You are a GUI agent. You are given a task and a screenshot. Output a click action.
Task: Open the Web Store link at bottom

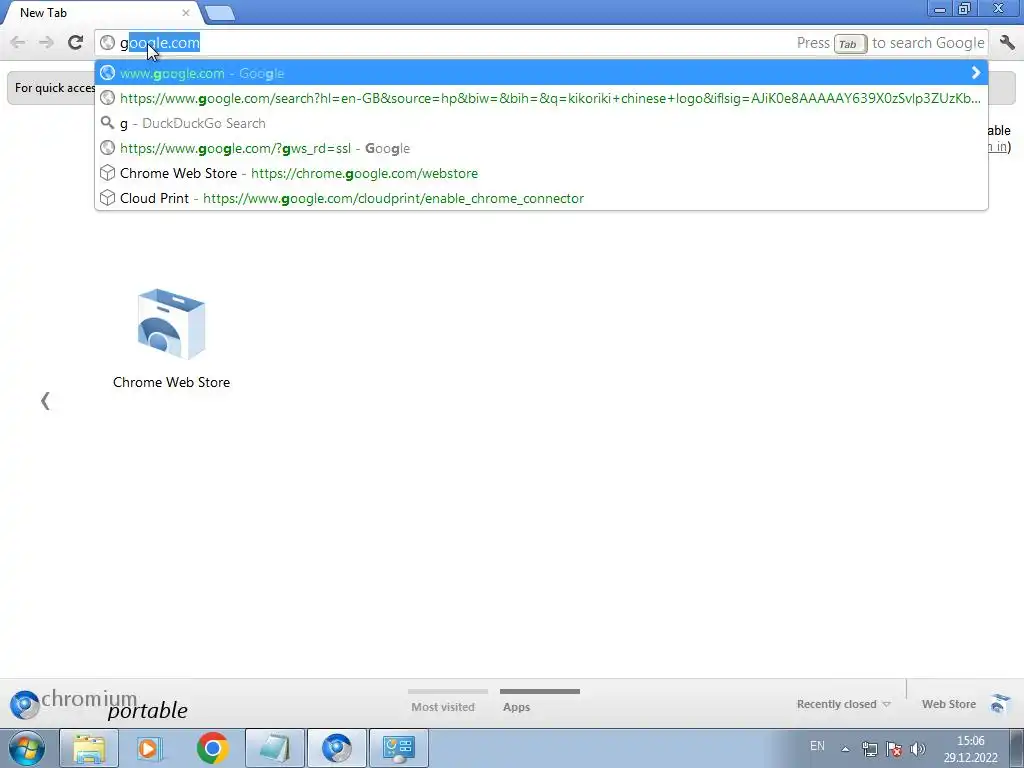pos(948,704)
